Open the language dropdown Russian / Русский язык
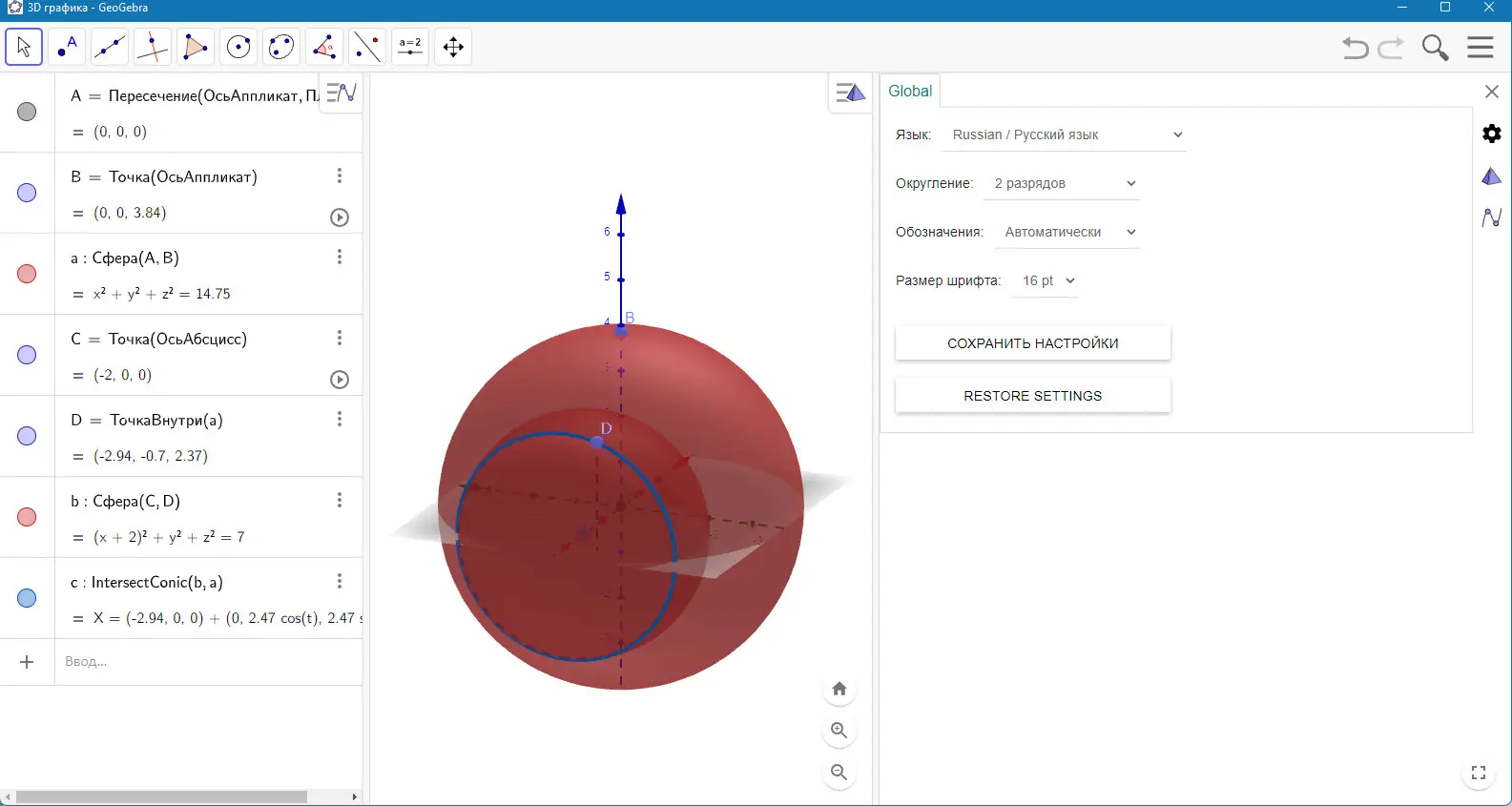This screenshot has width=1512, height=806. click(x=1065, y=134)
